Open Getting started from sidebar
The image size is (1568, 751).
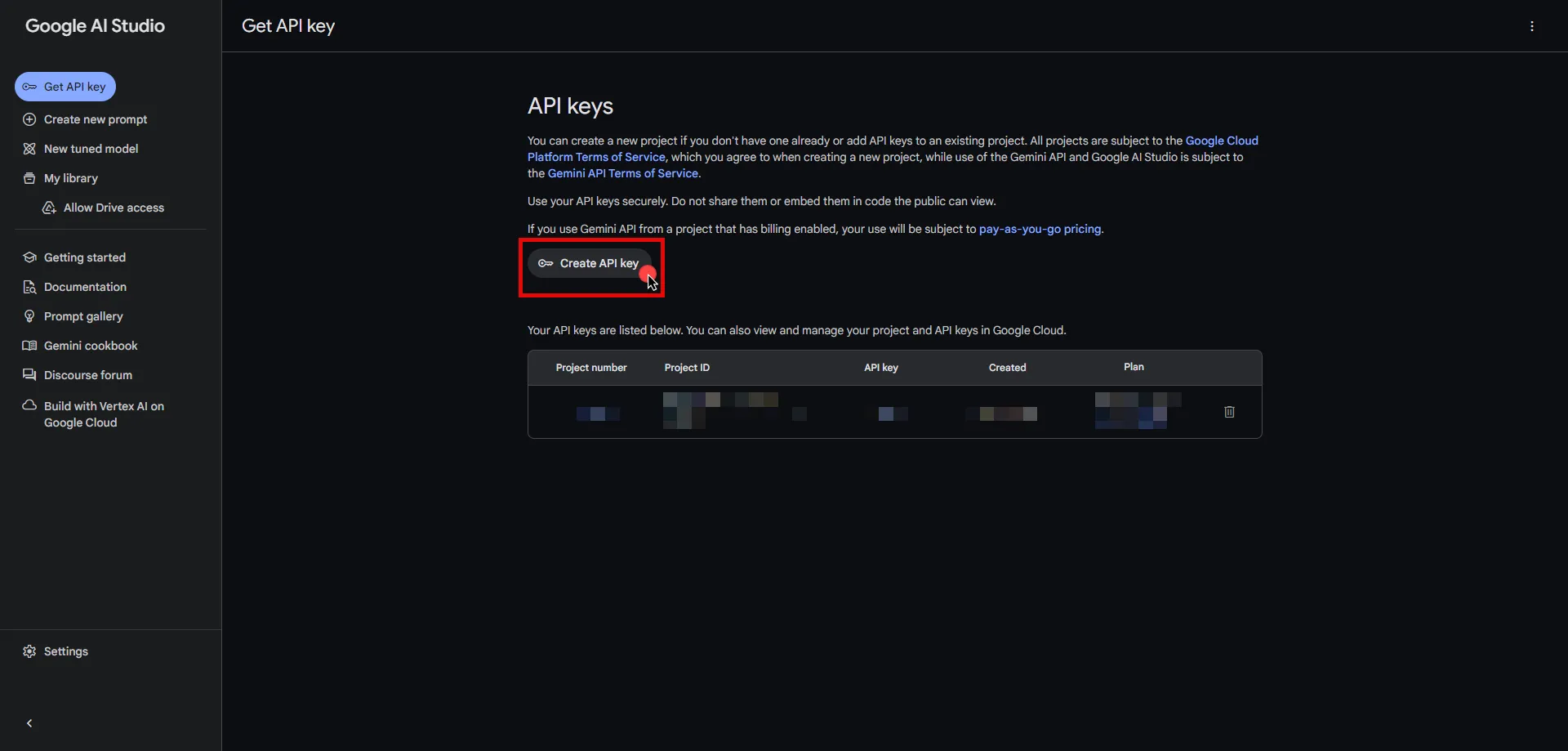point(84,257)
